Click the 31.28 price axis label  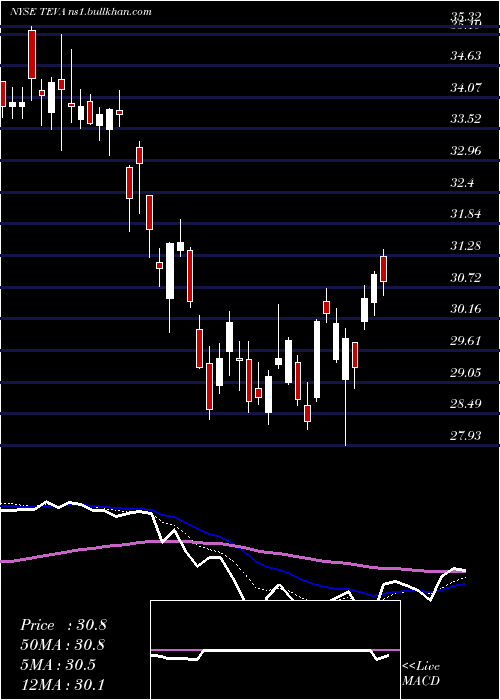click(x=466, y=246)
